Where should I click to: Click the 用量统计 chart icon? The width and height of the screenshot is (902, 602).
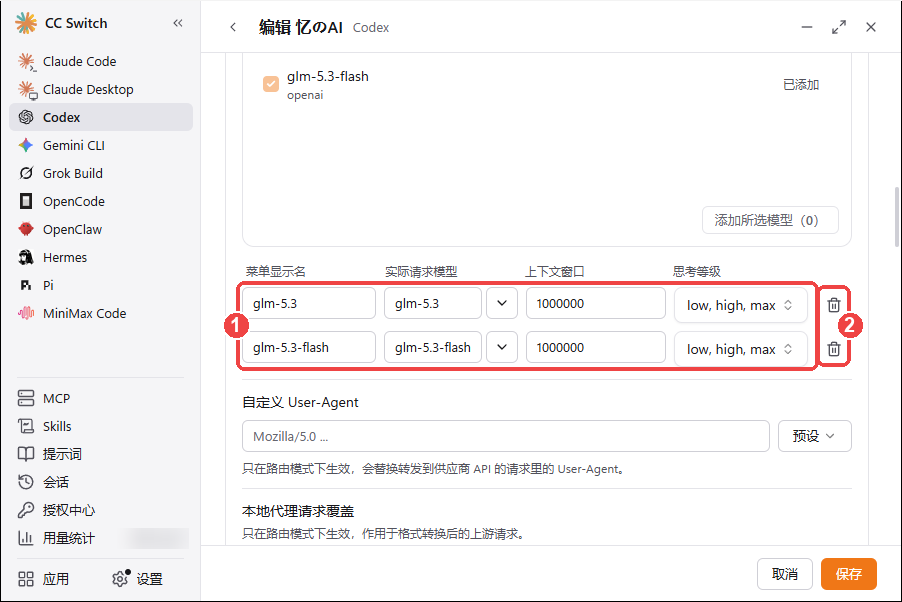pyautogui.click(x=26, y=538)
